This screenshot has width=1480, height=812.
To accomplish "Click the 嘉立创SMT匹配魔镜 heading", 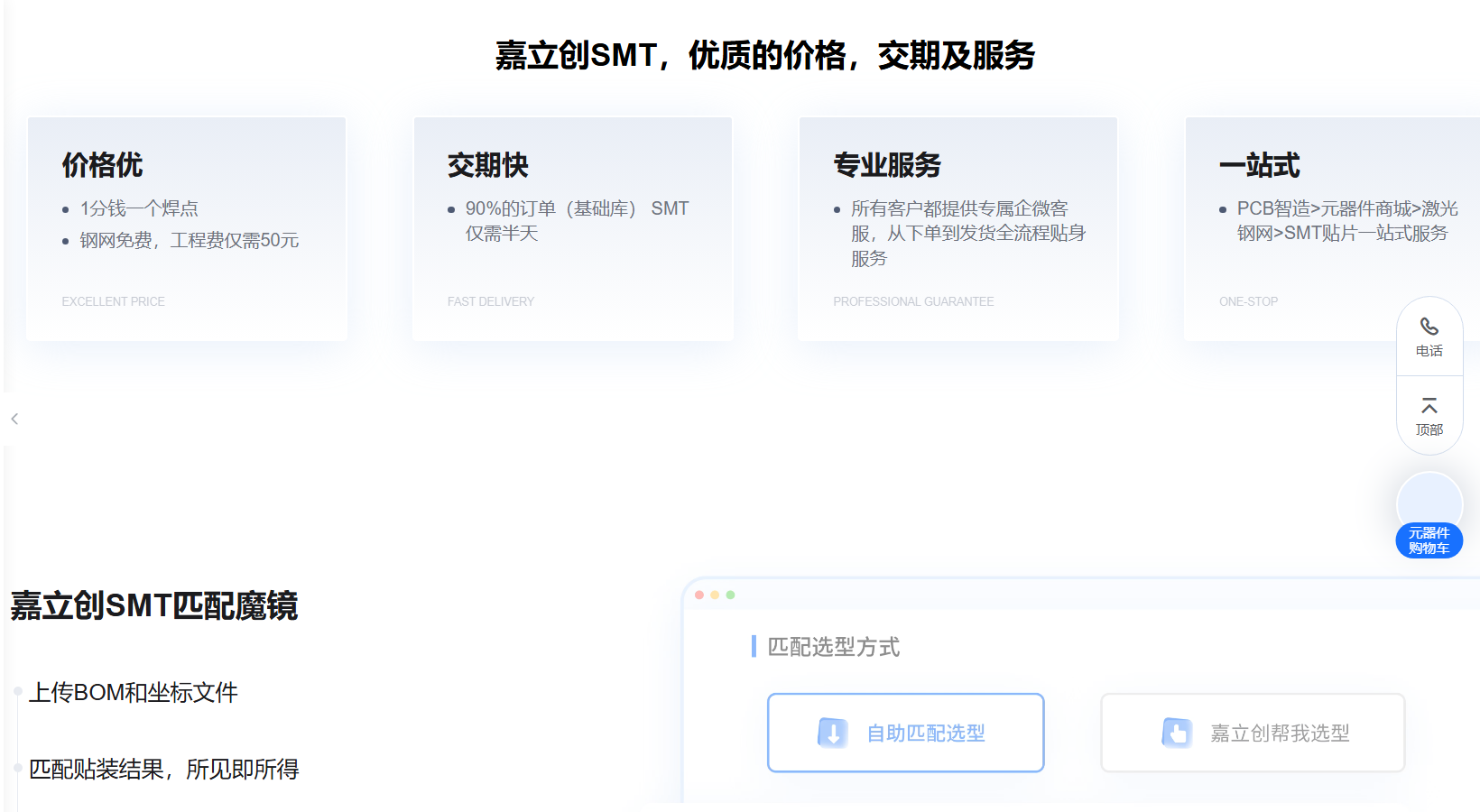I will tap(153, 605).
